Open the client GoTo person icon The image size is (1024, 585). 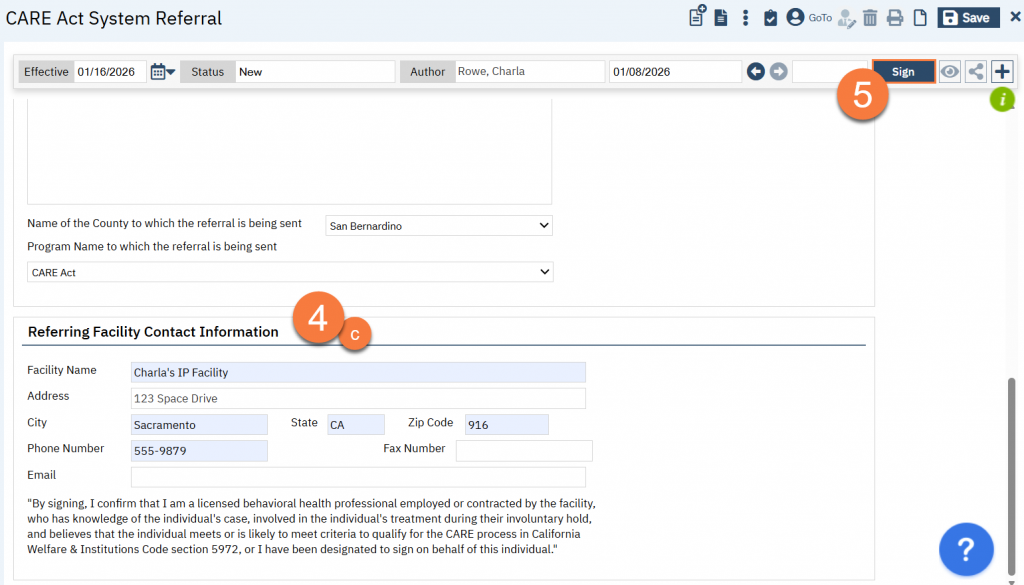[x=796, y=18]
